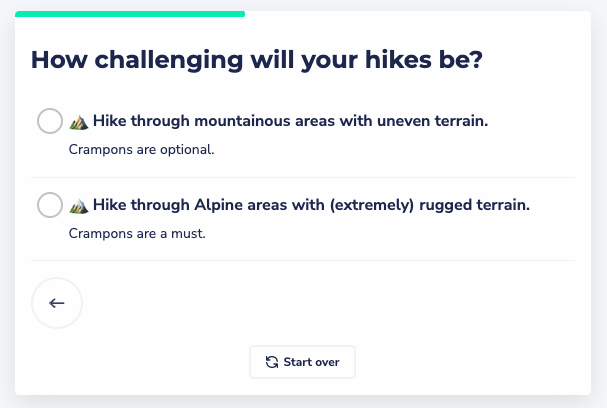Image resolution: width=607 pixels, height=408 pixels.
Task: Click the word 'Start over' text
Action: click(x=311, y=362)
